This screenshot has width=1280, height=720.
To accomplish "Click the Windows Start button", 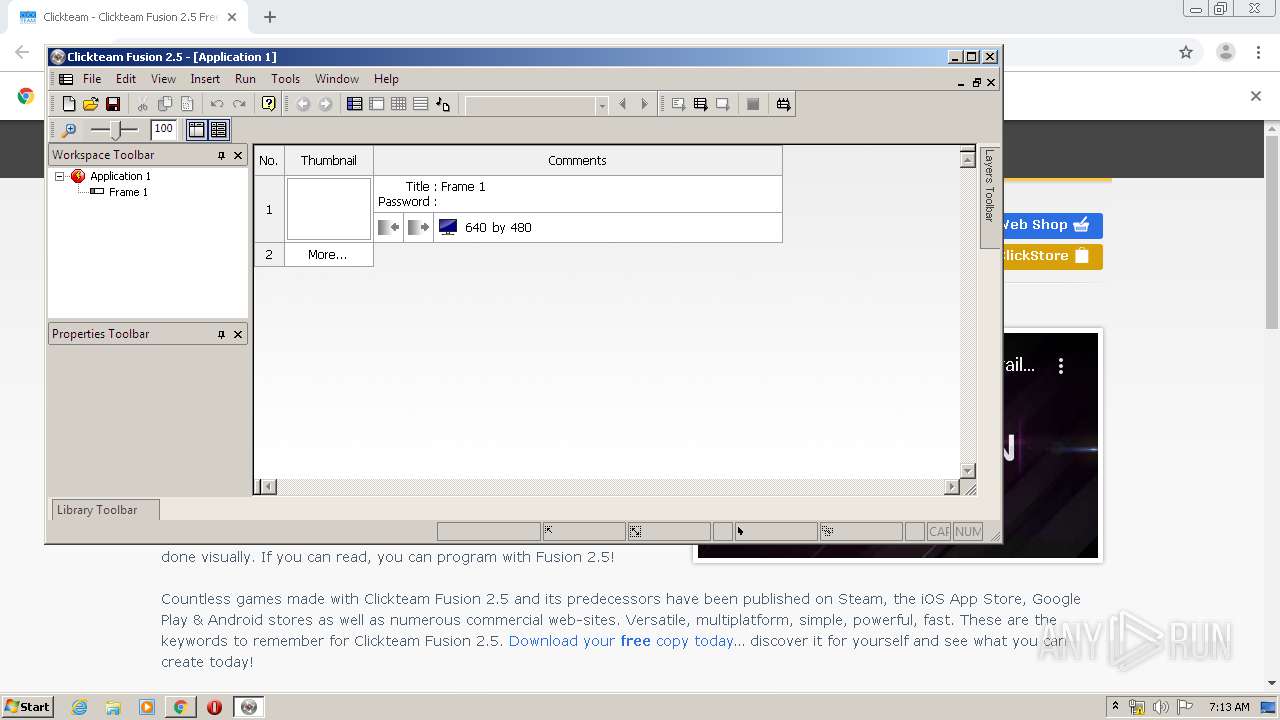I will (28, 706).
